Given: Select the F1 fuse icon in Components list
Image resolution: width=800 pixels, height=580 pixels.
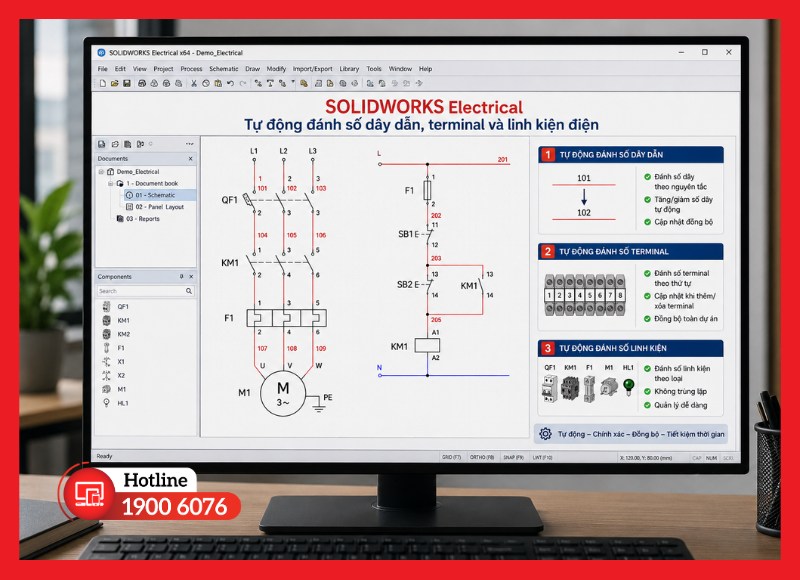Looking at the screenshot, I should 107,347.
